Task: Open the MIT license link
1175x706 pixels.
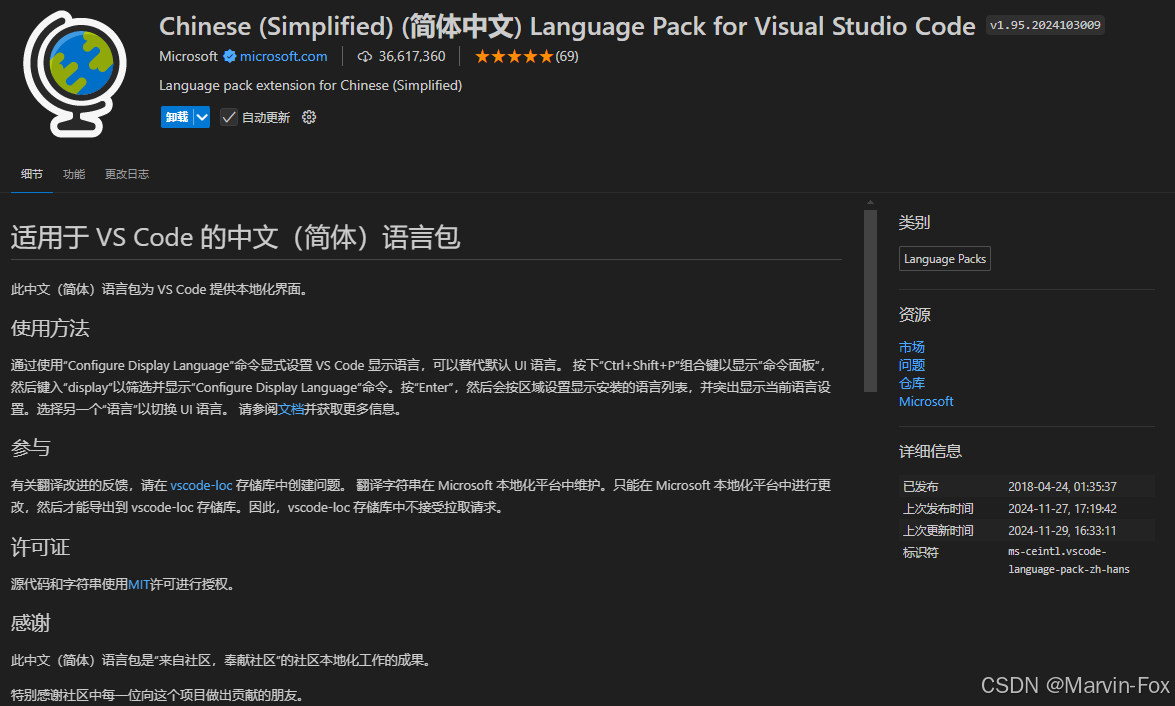Action: point(139,584)
